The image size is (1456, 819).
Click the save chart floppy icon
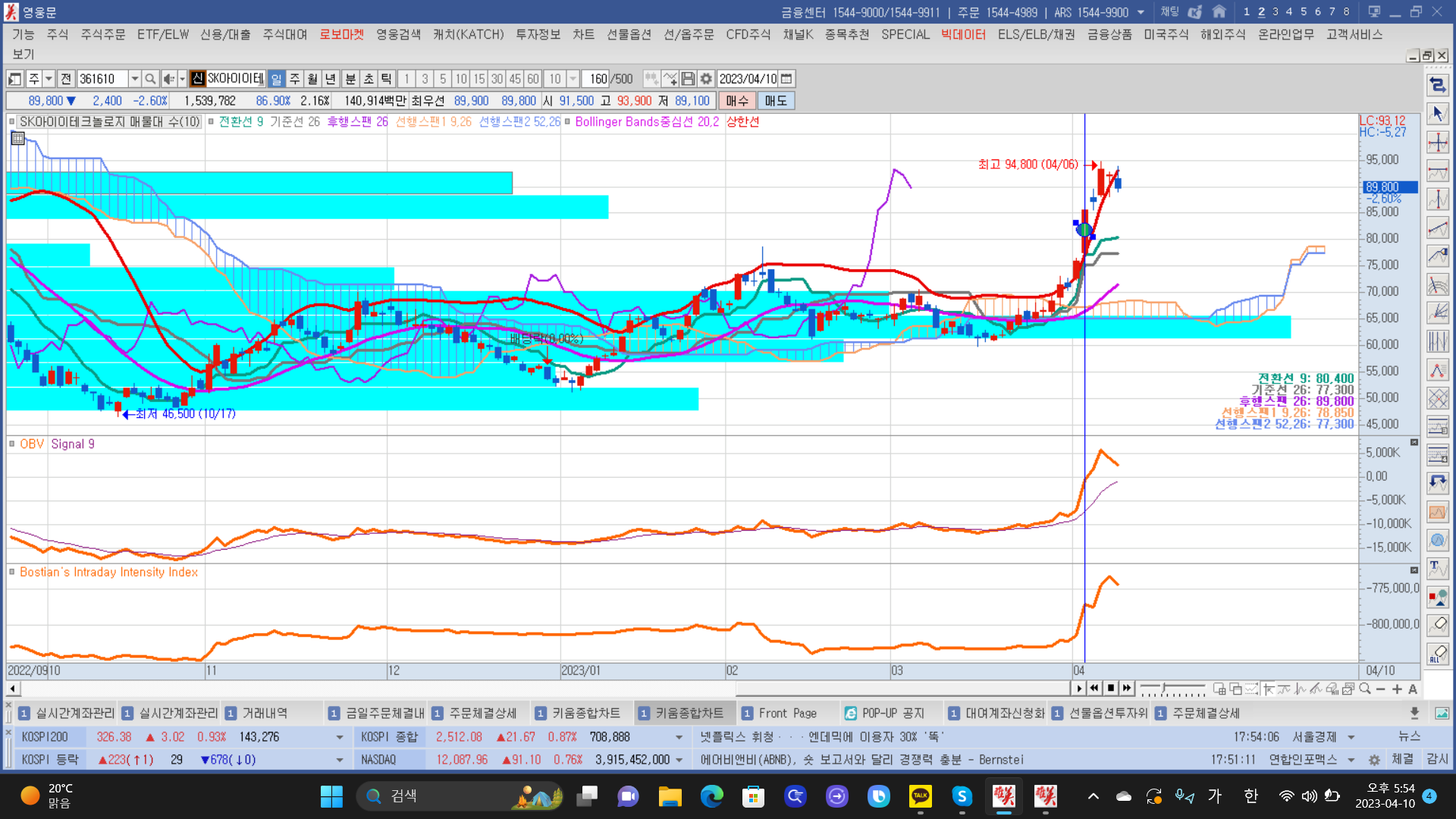pos(688,79)
